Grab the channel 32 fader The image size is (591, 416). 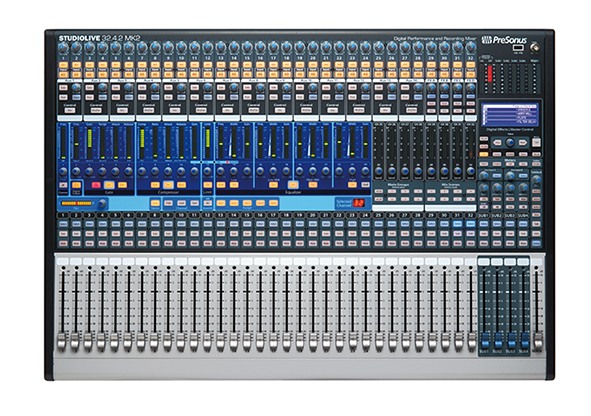471,342
